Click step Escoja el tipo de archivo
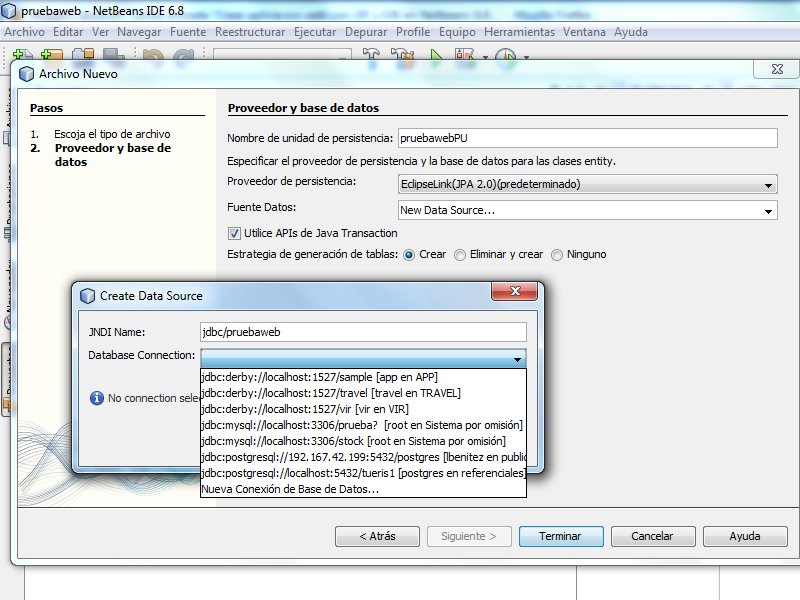800x600 pixels. pyautogui.click(x=112, y=134)
